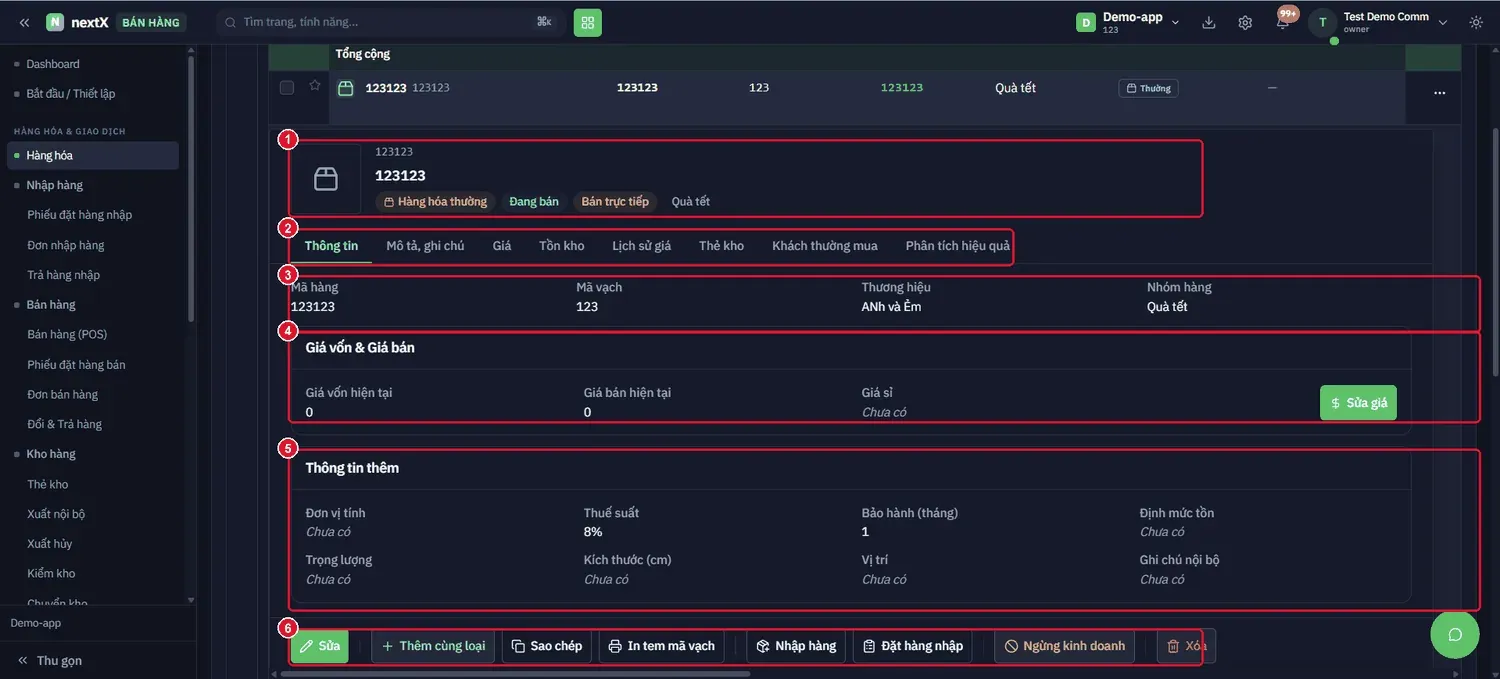Switch to the Tồn kho tab

pos(561,246)
